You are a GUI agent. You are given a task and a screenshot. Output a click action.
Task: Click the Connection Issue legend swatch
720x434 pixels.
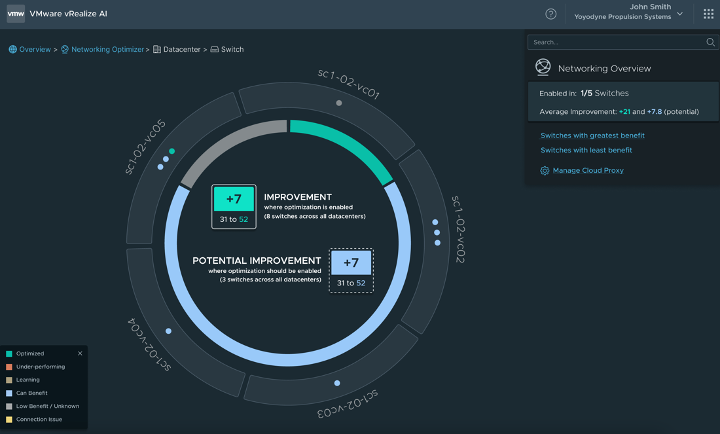pyautogui.click(x=9, y=419)
